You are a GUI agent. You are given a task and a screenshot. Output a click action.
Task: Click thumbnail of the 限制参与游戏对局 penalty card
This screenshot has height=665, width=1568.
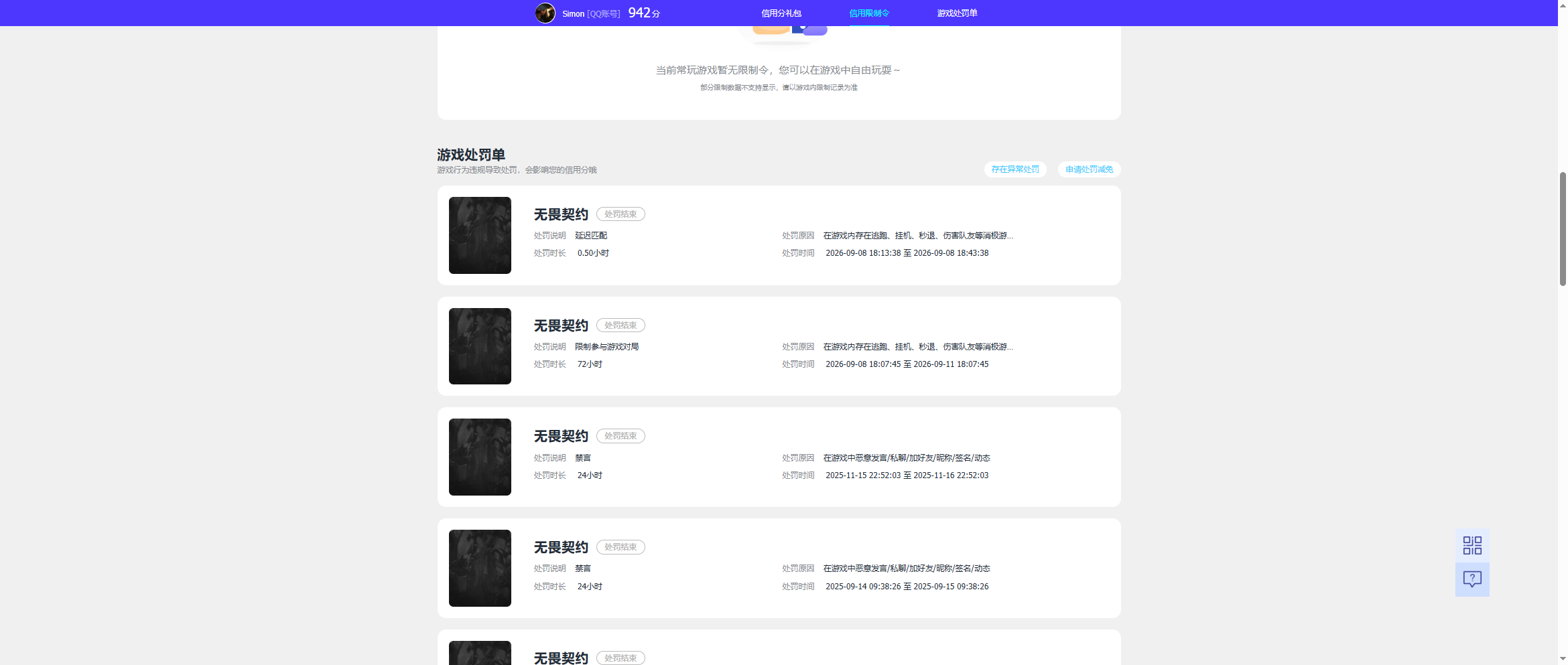(480, 346)
